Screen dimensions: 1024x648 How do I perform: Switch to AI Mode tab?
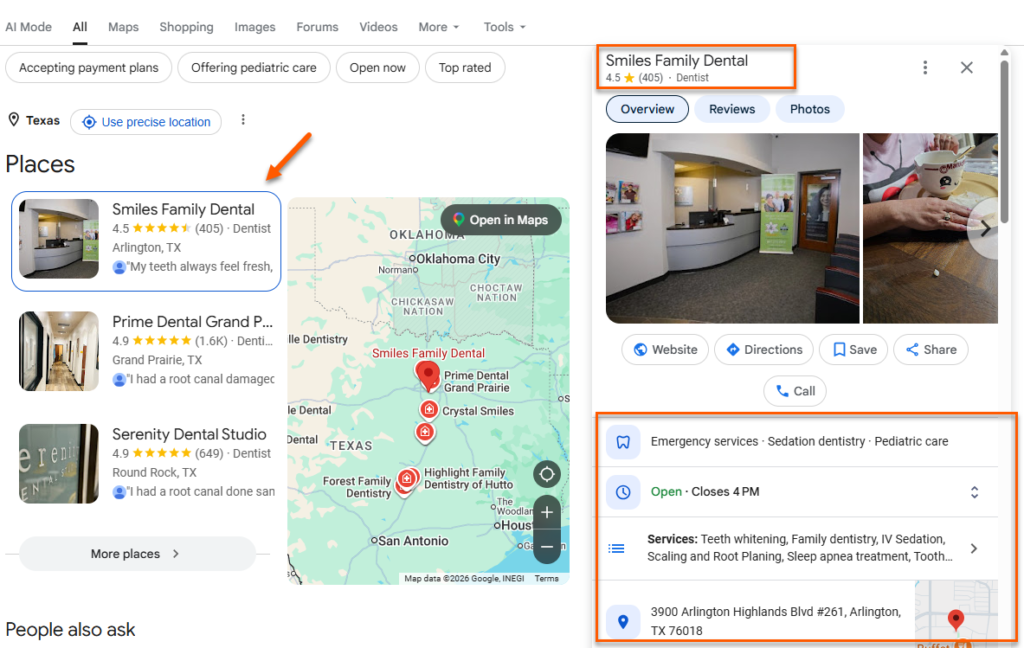pyautogui.click(x=29, y=27)
